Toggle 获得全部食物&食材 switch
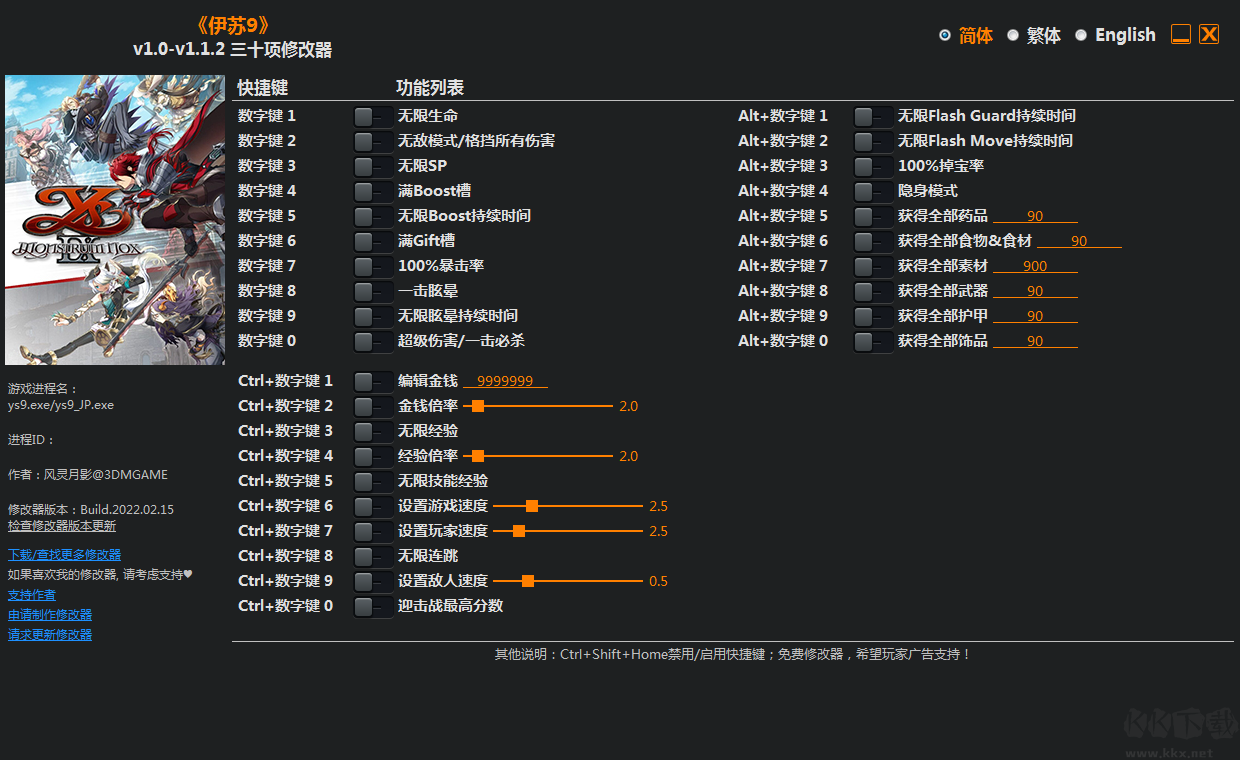 coord(873,242)
